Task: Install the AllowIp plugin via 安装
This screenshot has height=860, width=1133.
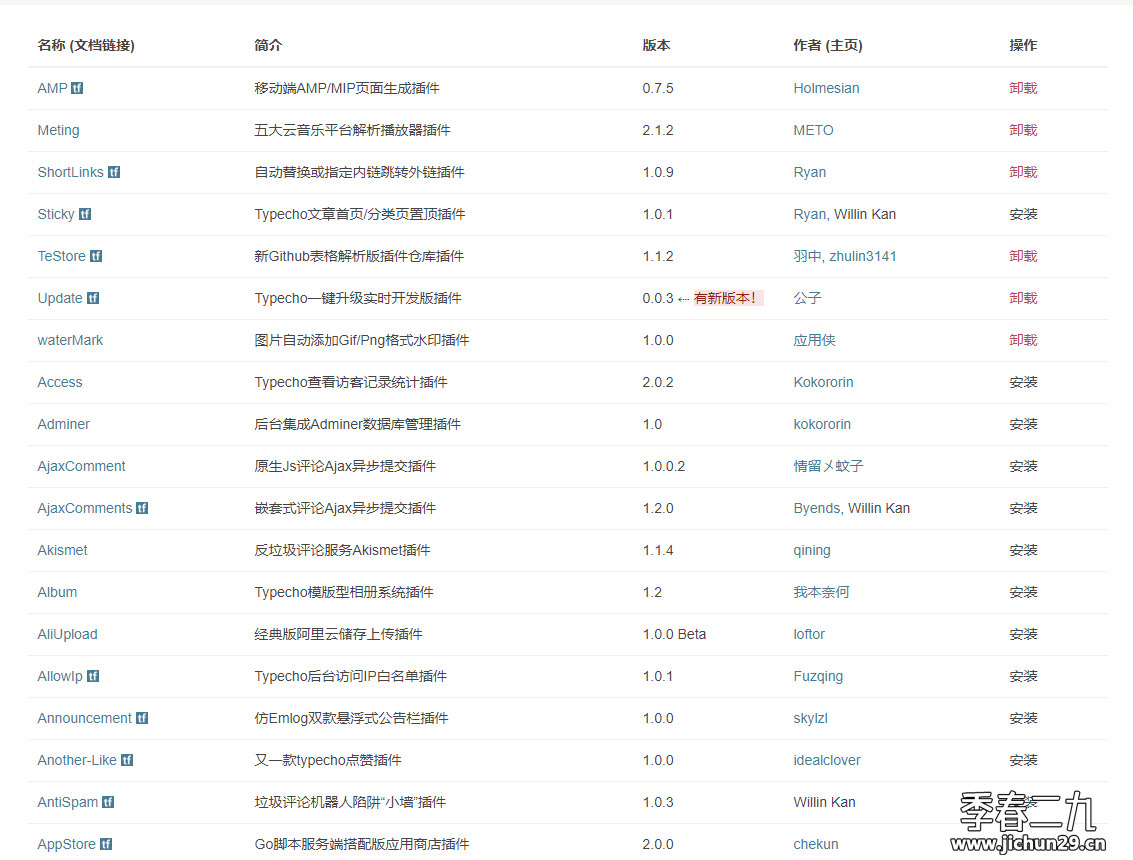Action: [x=1023, y=676]
